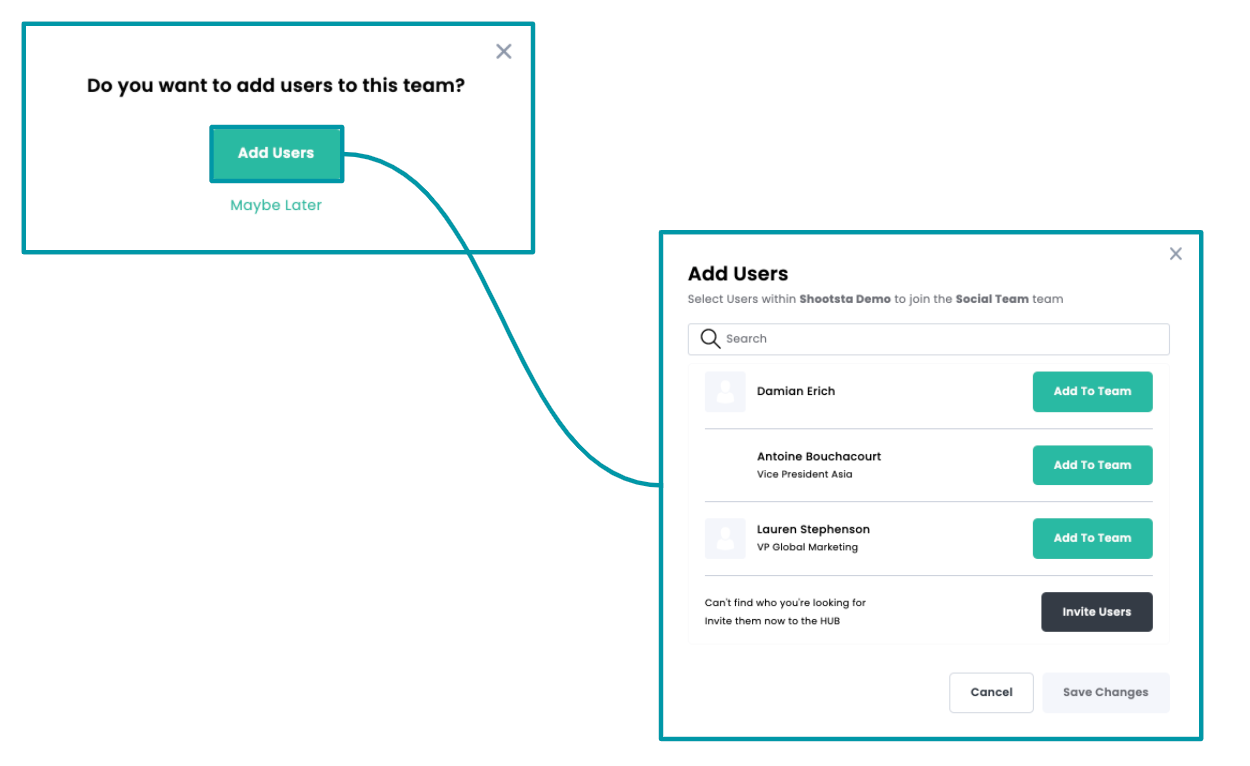Viewport: 1250px width, 766px height.
Task: Add Damian Erich to the team
Action: tap(1092, 392)
